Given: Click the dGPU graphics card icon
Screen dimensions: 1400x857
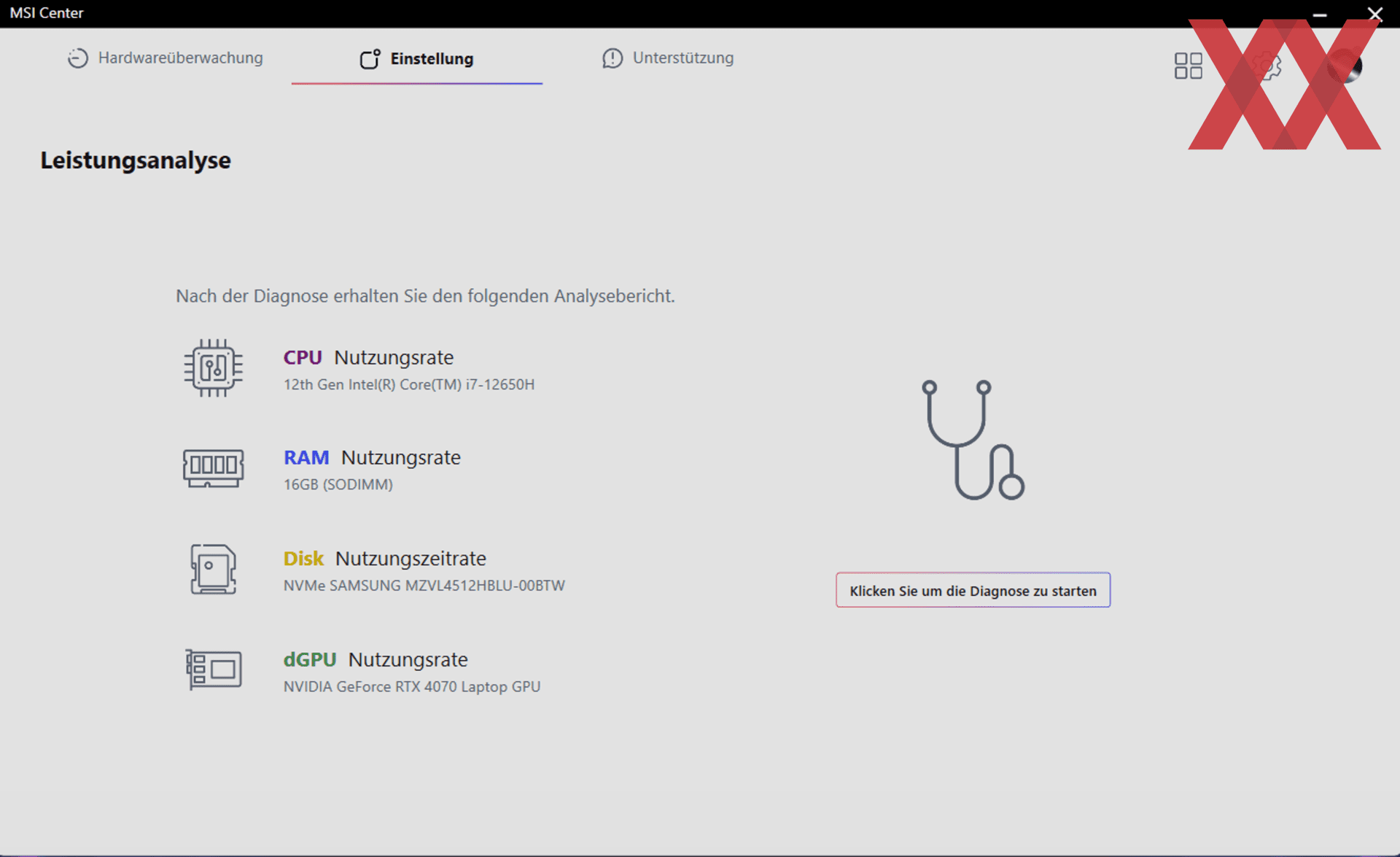Looking at the screenshot, I should click(x=213, y=669).
